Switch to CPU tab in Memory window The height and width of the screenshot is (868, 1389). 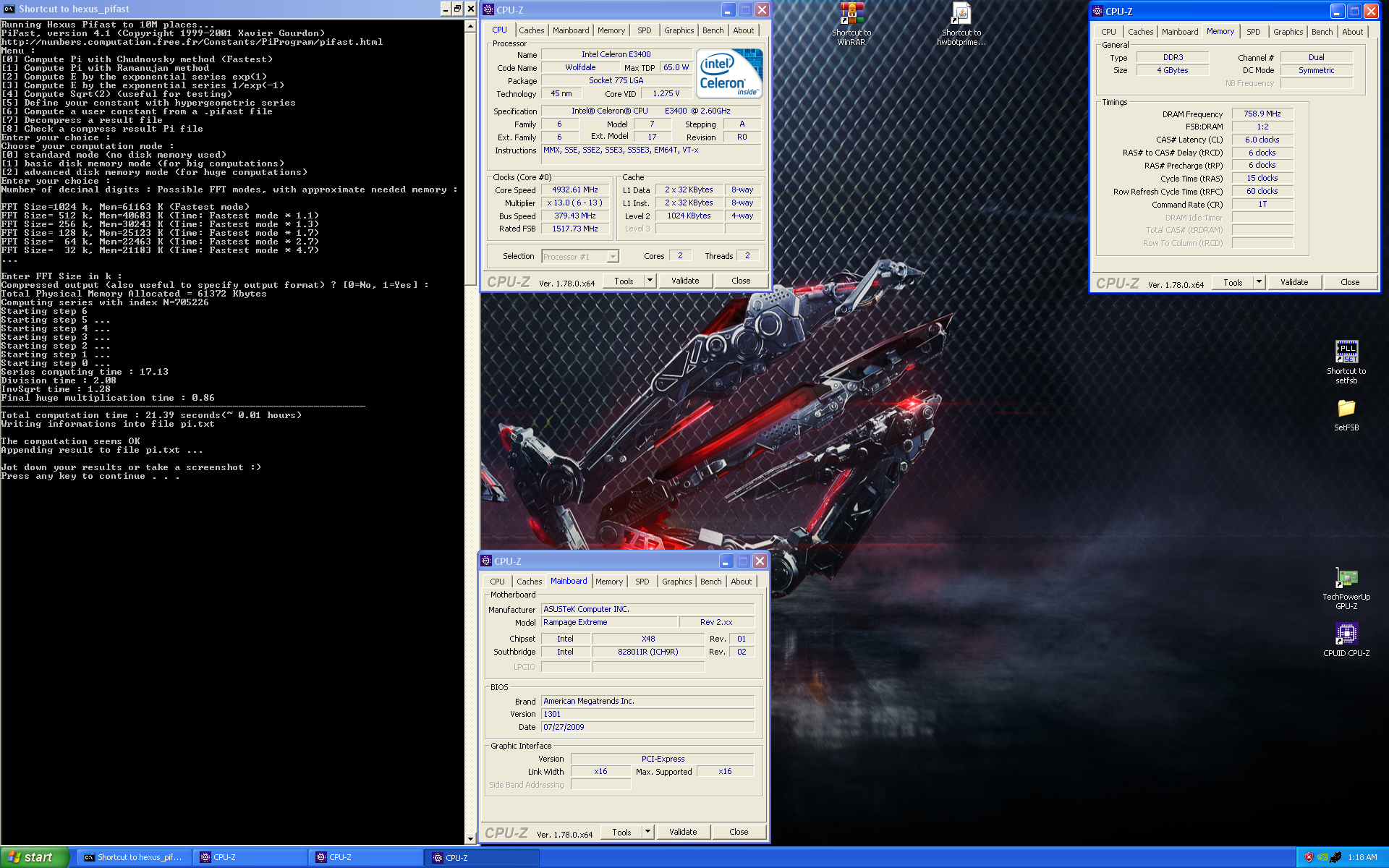click(x=1109, y=32)
